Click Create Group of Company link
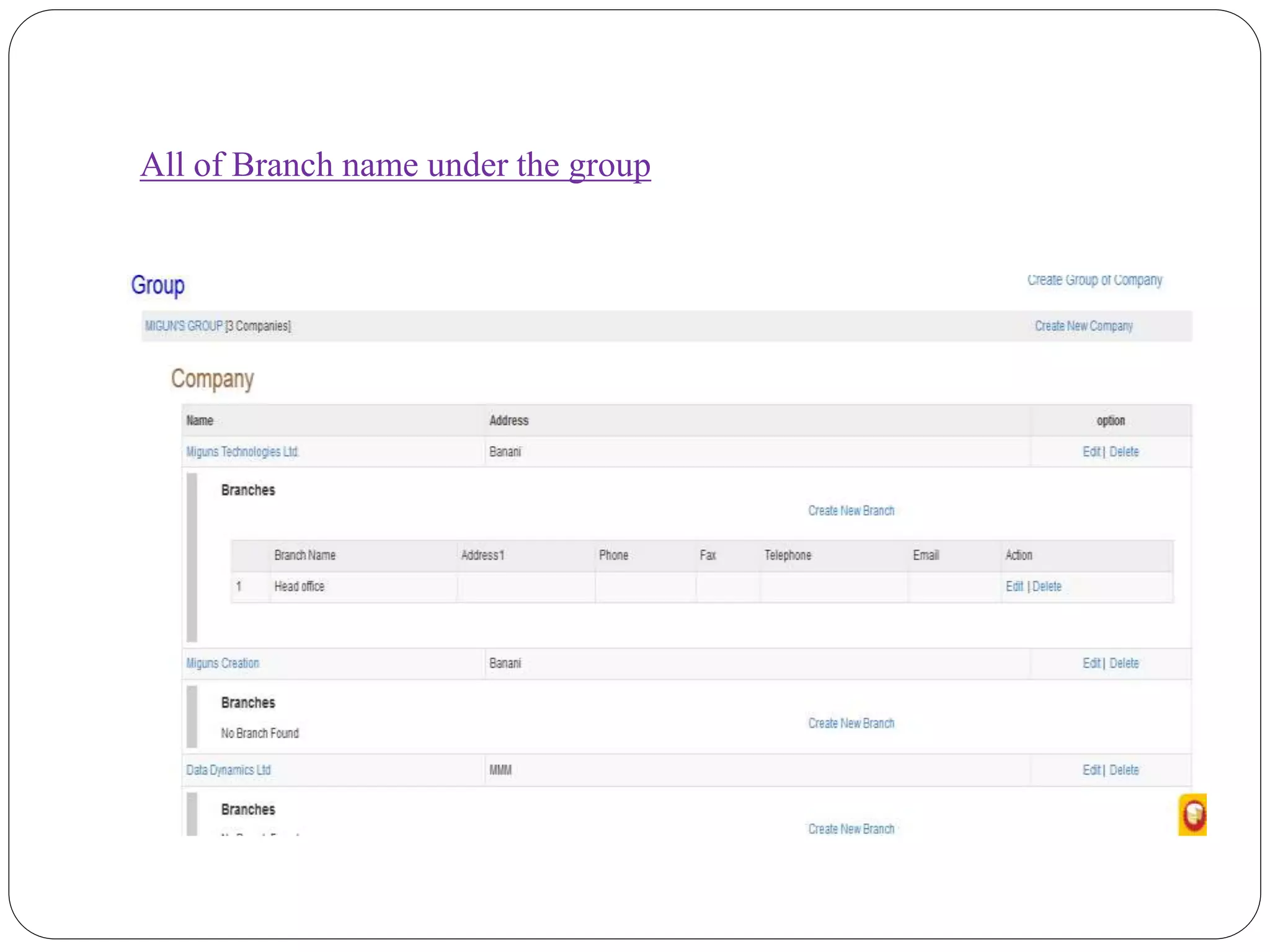Viewport: 1270px width, 952px height. pyautogui.click(x=1095, y=280)
